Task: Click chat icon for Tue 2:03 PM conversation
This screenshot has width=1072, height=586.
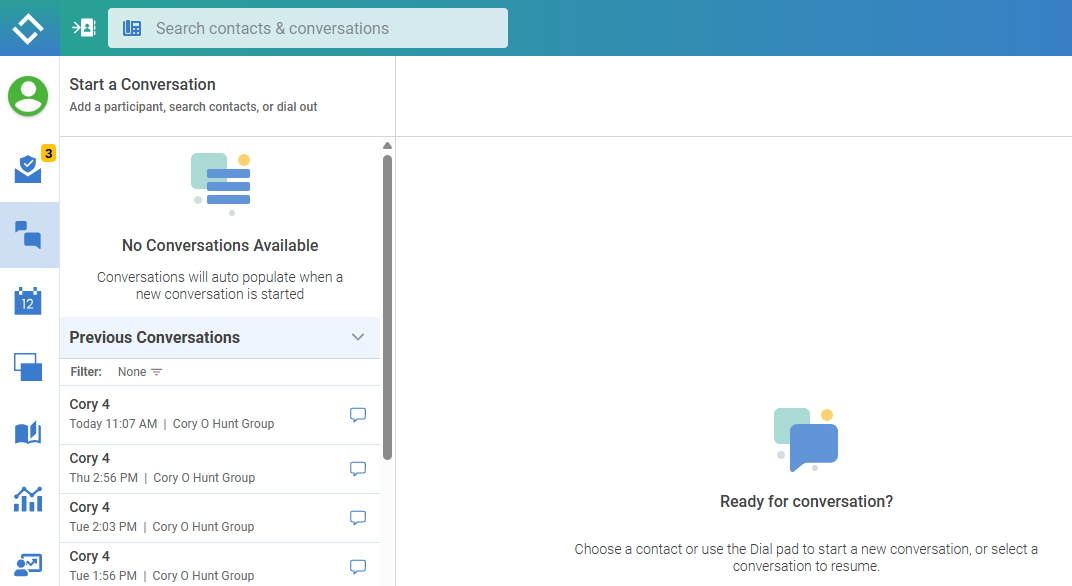Action: (358, 518)
